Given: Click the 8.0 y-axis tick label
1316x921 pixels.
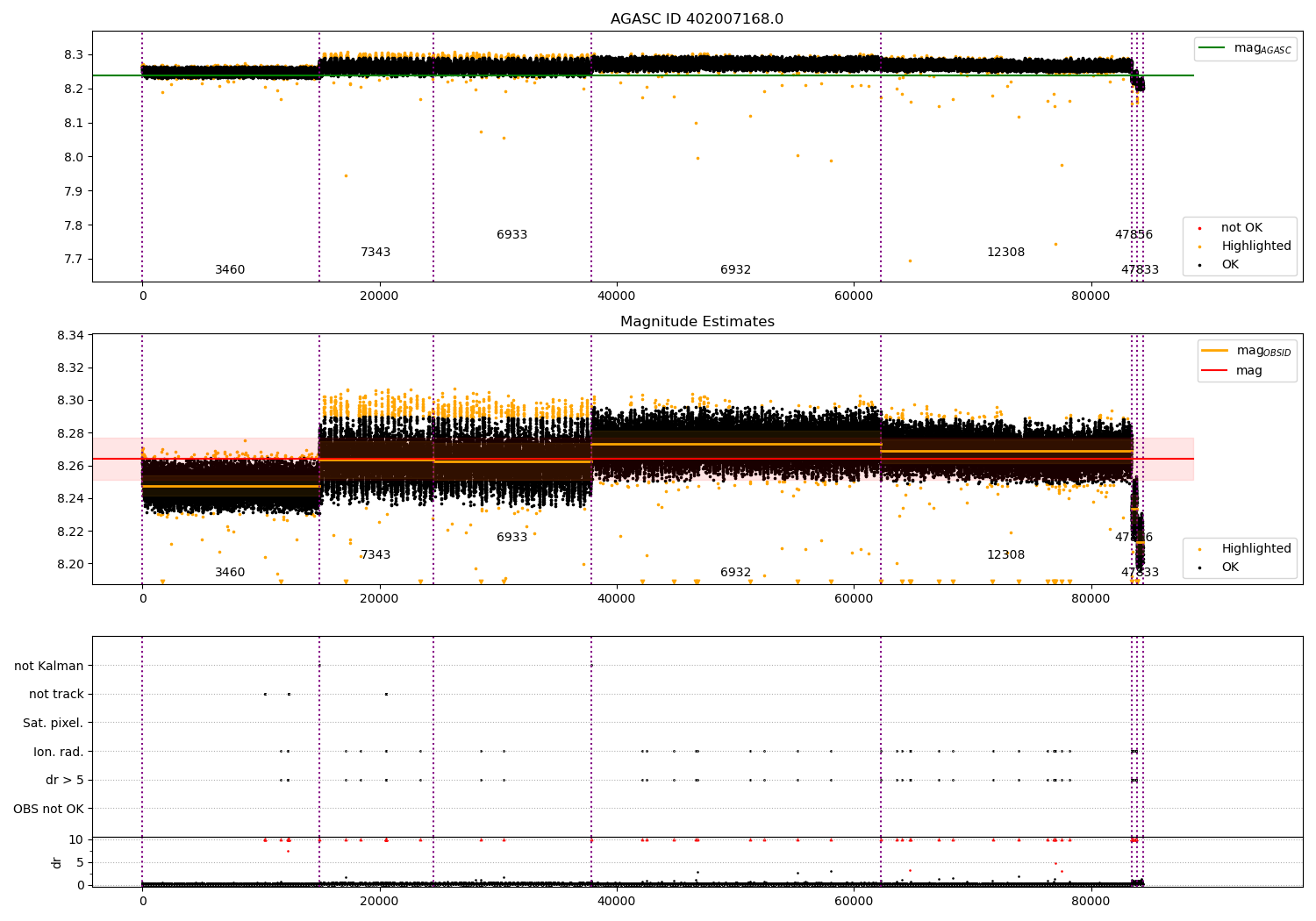Looking at the screenshot, I should tap(74, 157).
